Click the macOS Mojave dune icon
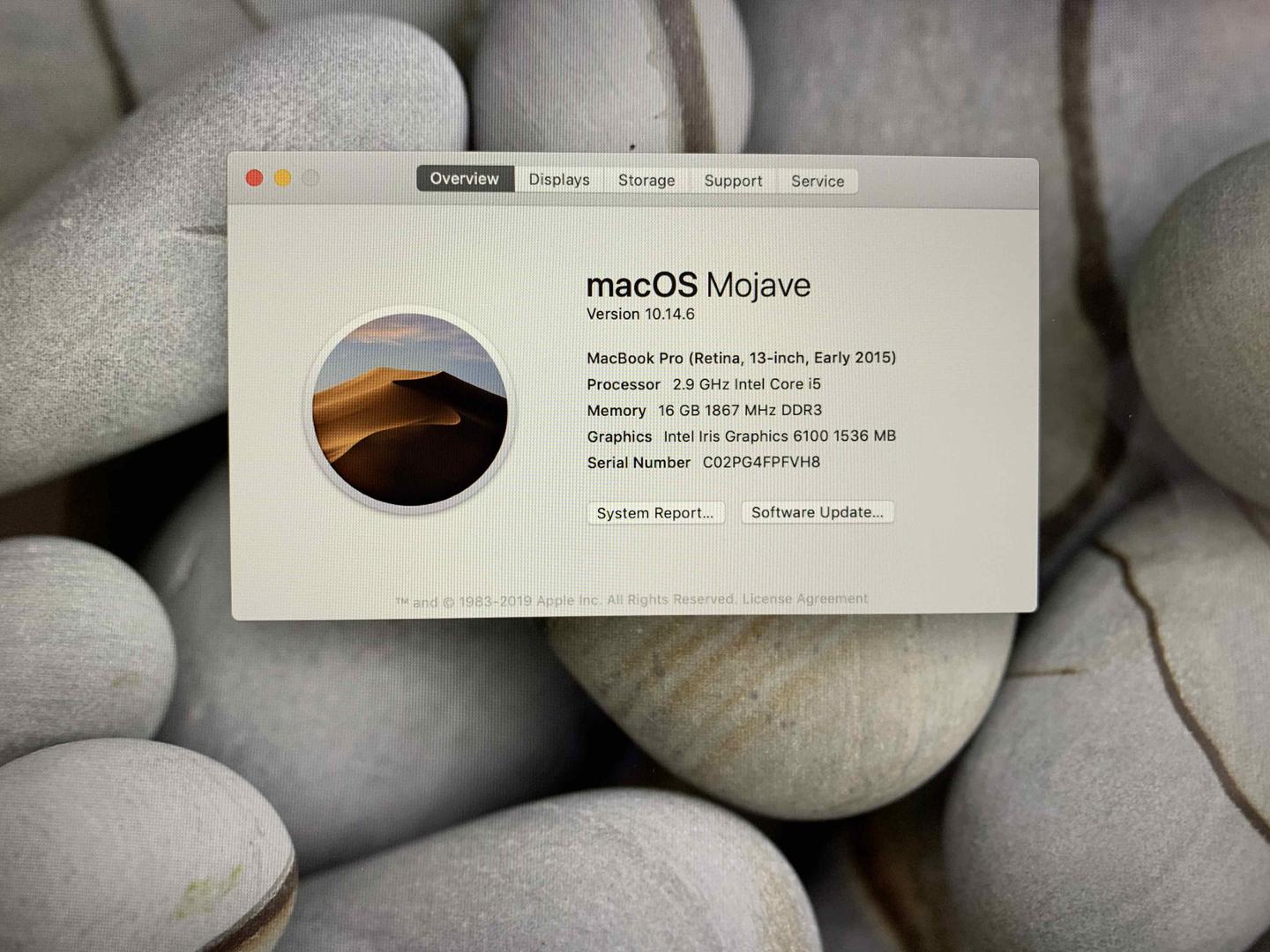Image resolution: width=1270 pixels, height=952 pixels. click(410, 409)
